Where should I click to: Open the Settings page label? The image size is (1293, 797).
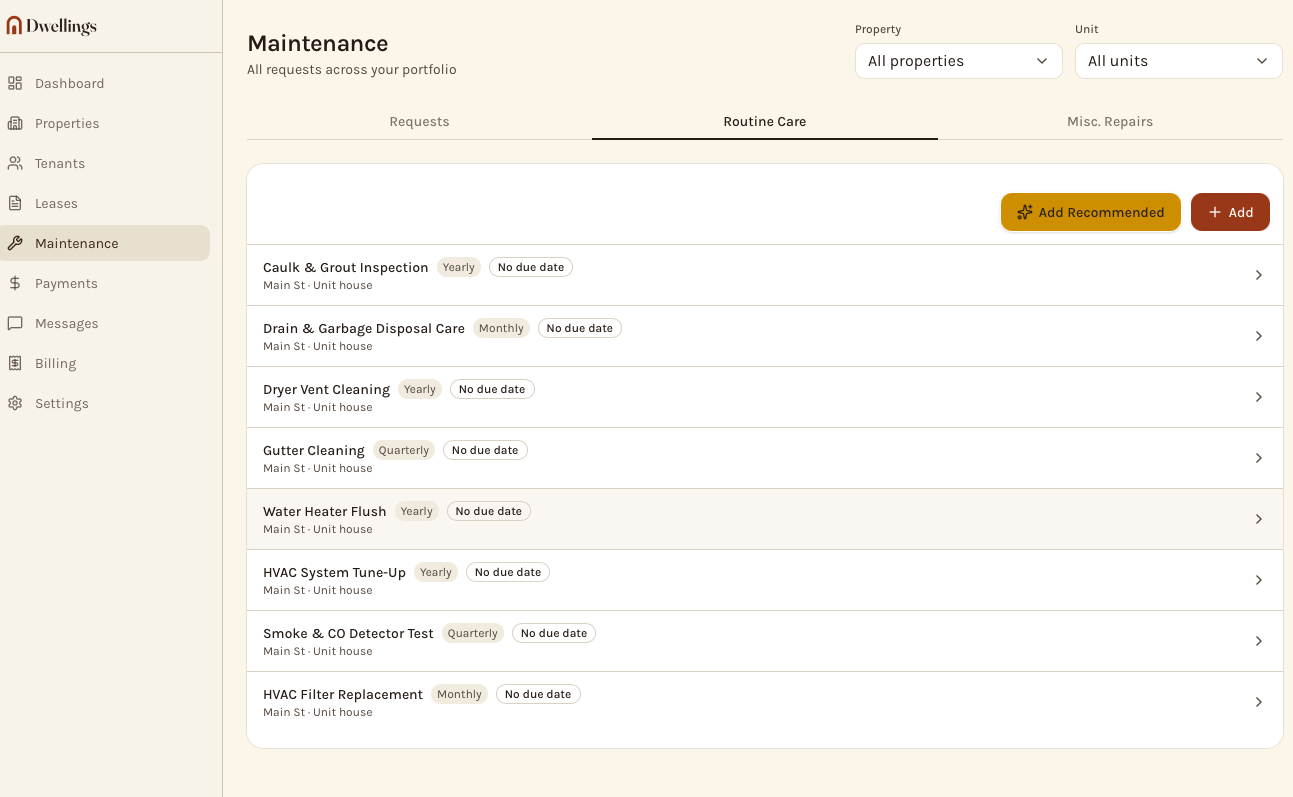pyautogui.click(x=62, y=403)
